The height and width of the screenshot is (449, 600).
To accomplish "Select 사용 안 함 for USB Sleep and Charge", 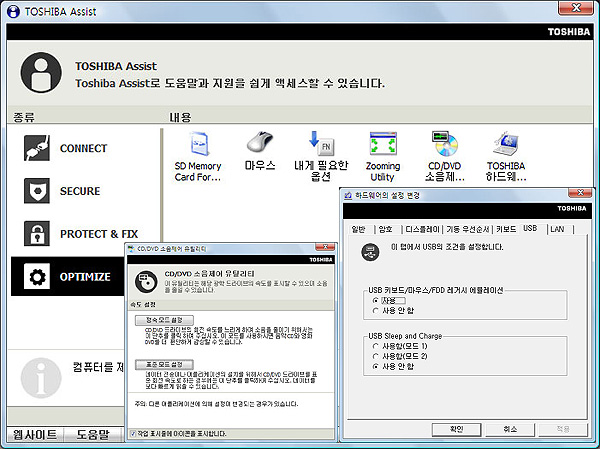I will [375, 366].
